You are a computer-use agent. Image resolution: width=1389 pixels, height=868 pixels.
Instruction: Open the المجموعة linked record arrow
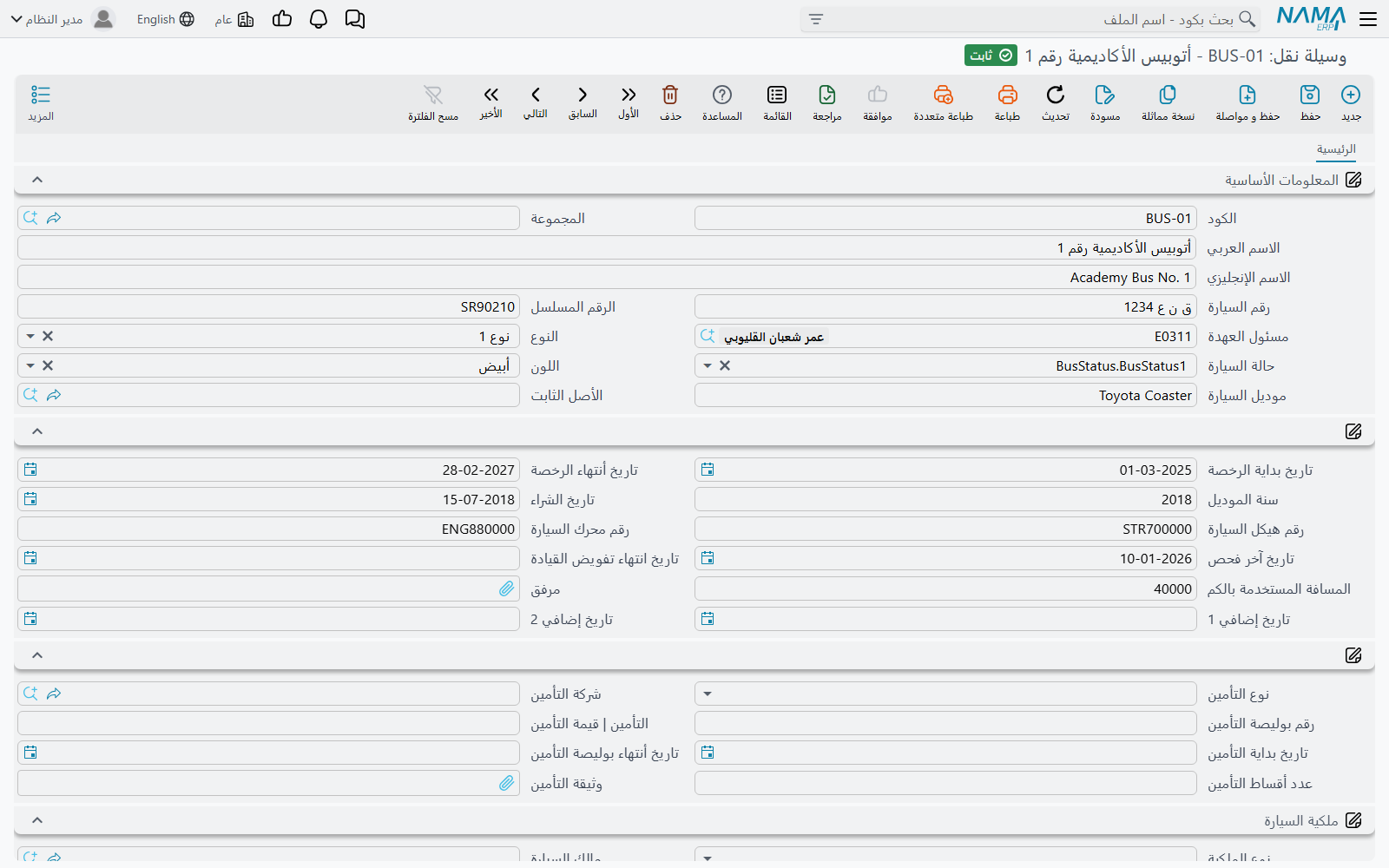click(54, 218)
